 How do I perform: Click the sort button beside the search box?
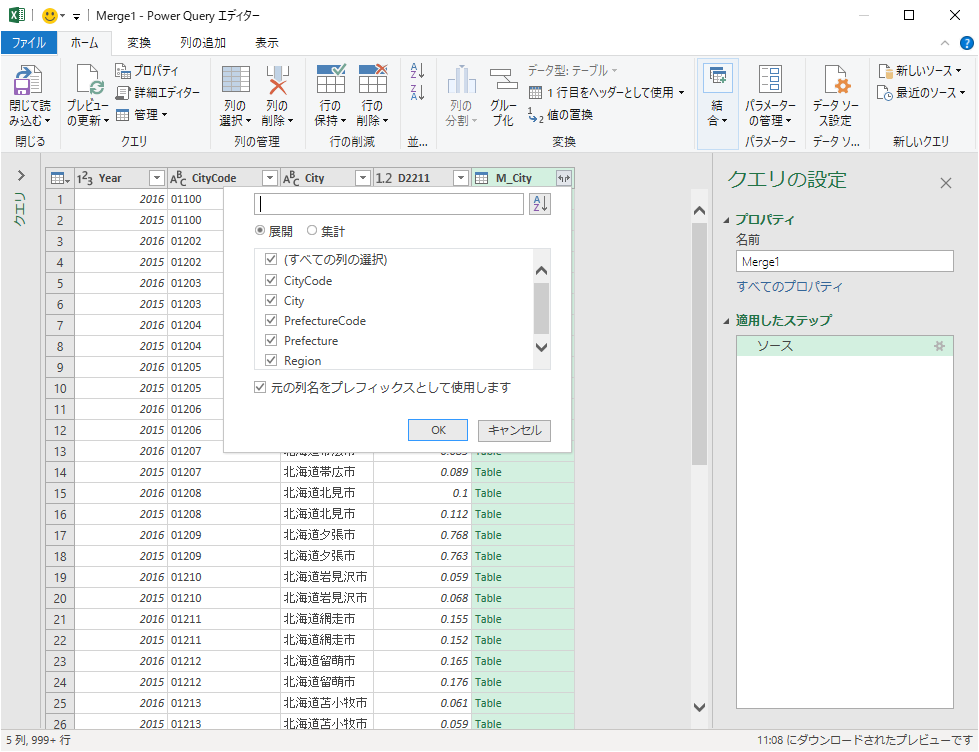point(539,204)
